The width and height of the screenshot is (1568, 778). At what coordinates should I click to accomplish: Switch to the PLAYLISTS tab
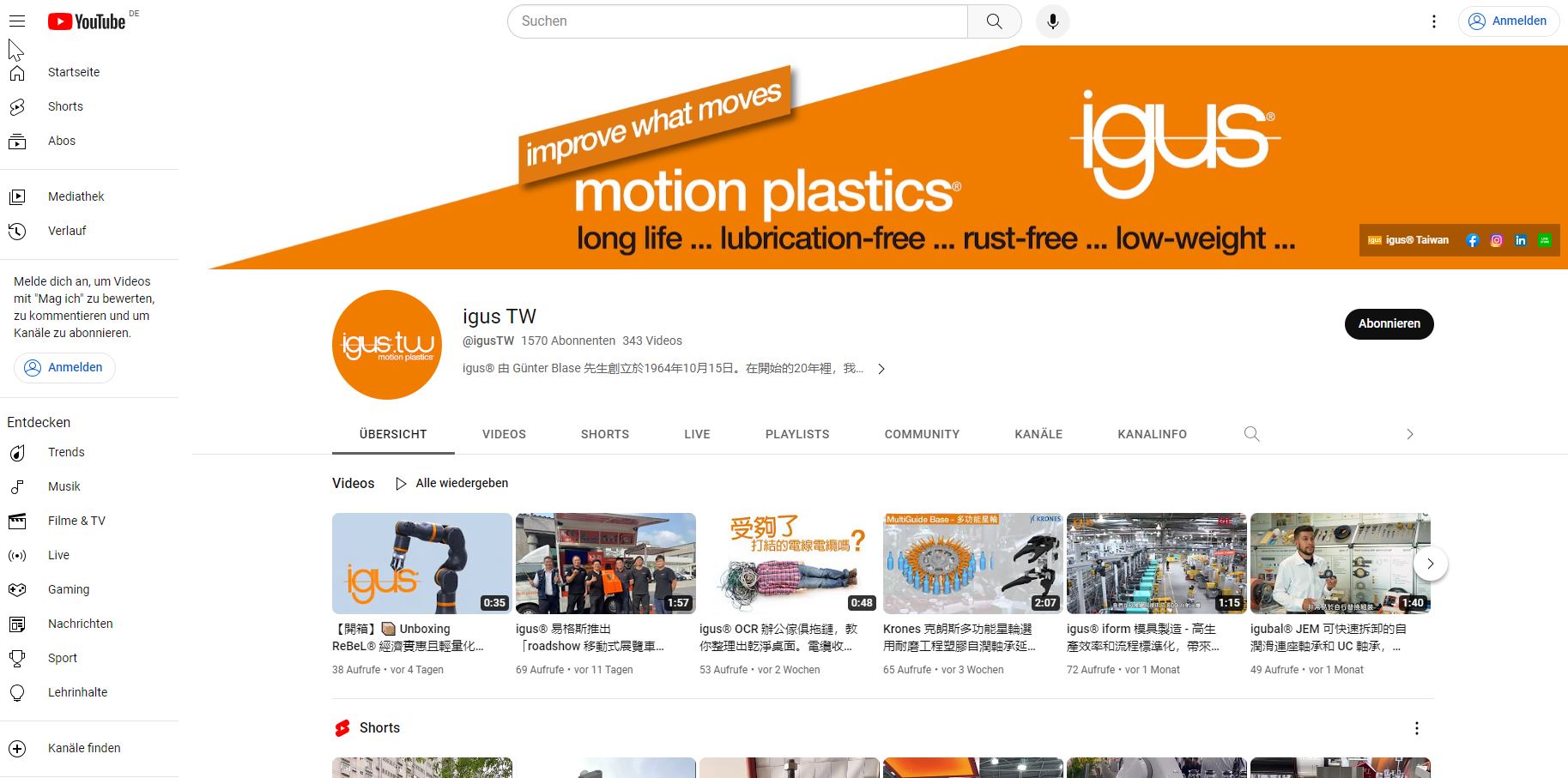pos(796,434)
